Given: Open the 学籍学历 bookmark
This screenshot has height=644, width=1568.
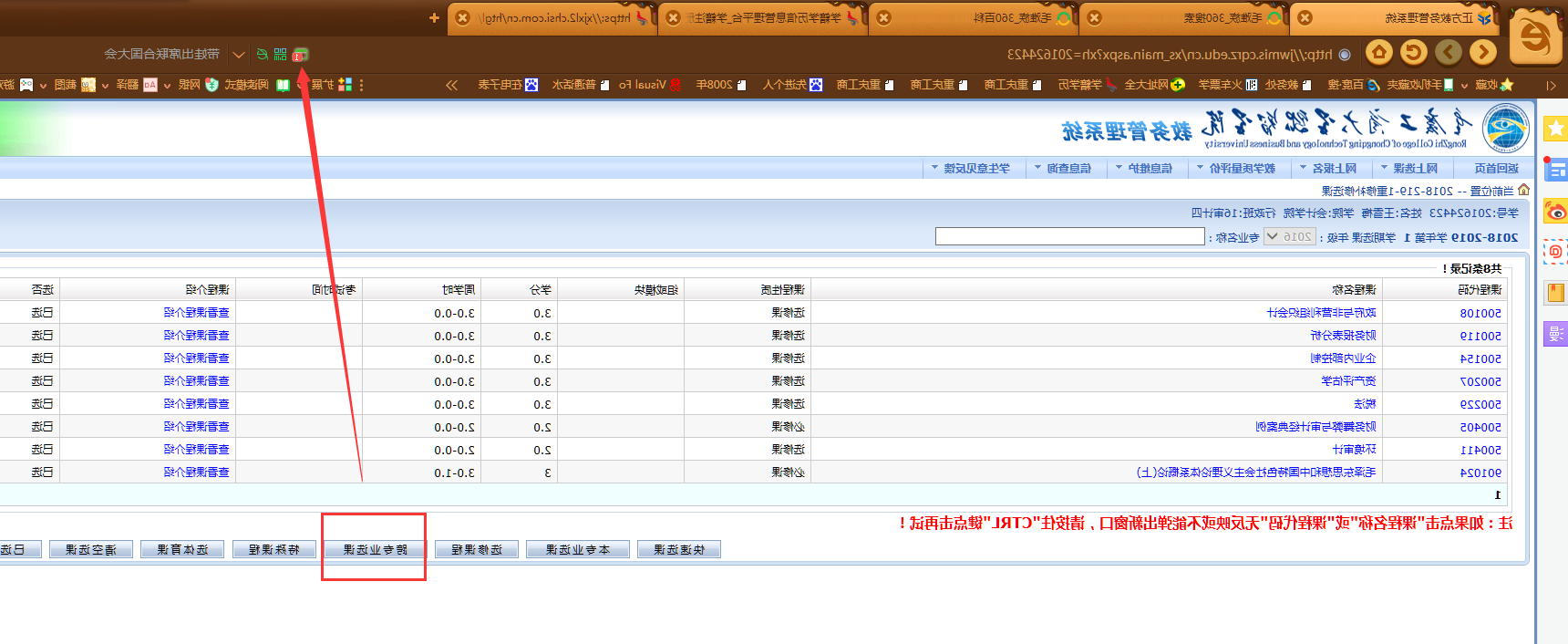Looking at the screenshot, I should click(x=1087, y=85).
